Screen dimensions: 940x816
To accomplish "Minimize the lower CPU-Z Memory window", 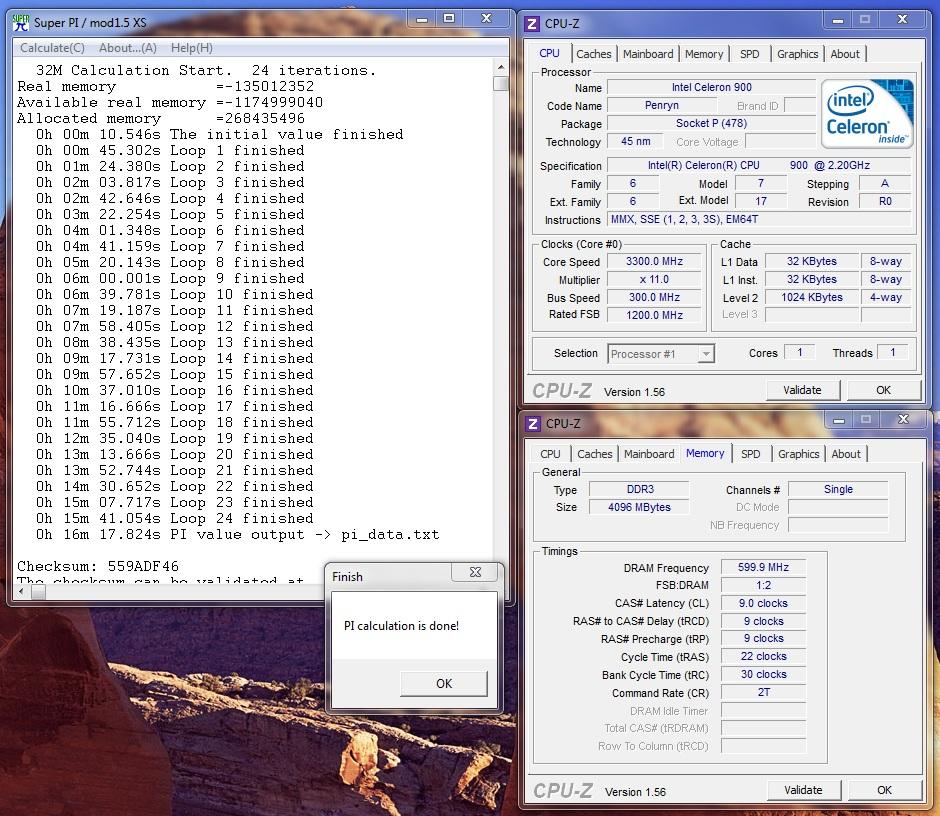I will [839, 420].
